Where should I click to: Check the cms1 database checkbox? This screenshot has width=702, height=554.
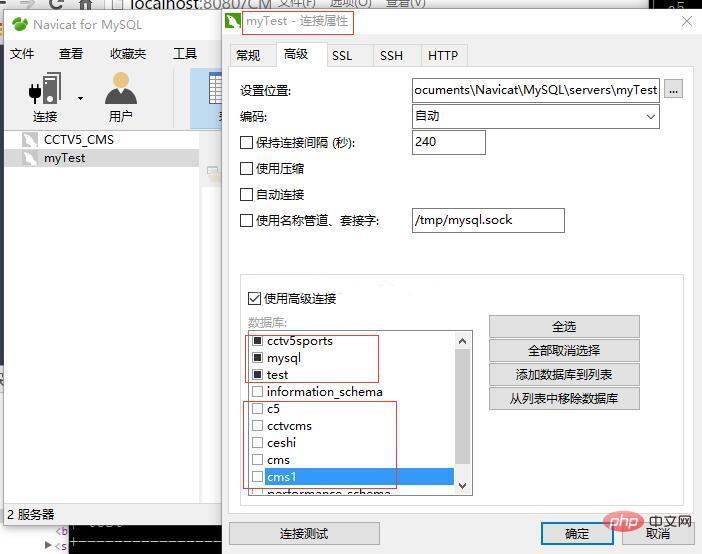point(257,477)
